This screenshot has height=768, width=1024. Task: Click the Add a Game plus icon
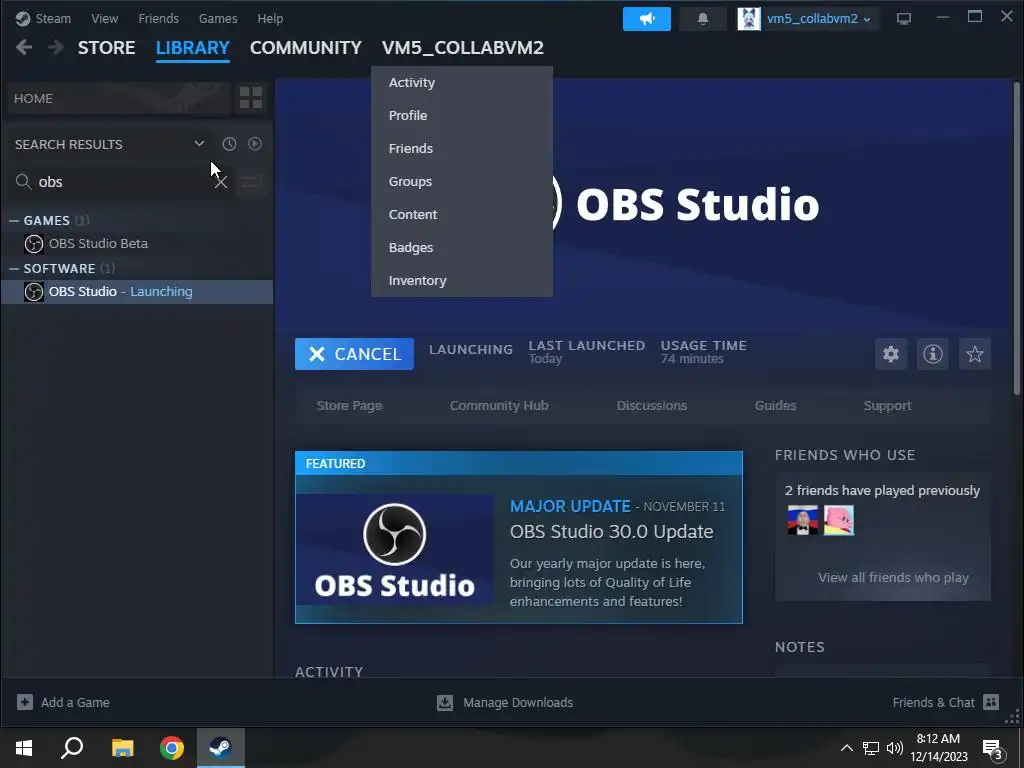pyautogui.click(x=25, y=702)
